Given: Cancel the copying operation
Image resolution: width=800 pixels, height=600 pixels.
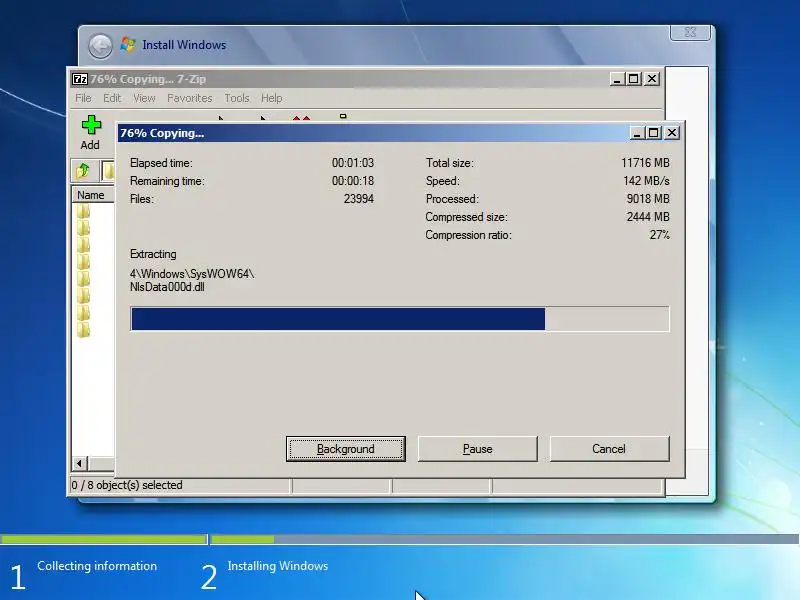Looking at the screenshot, I should (x=609, y=449).
